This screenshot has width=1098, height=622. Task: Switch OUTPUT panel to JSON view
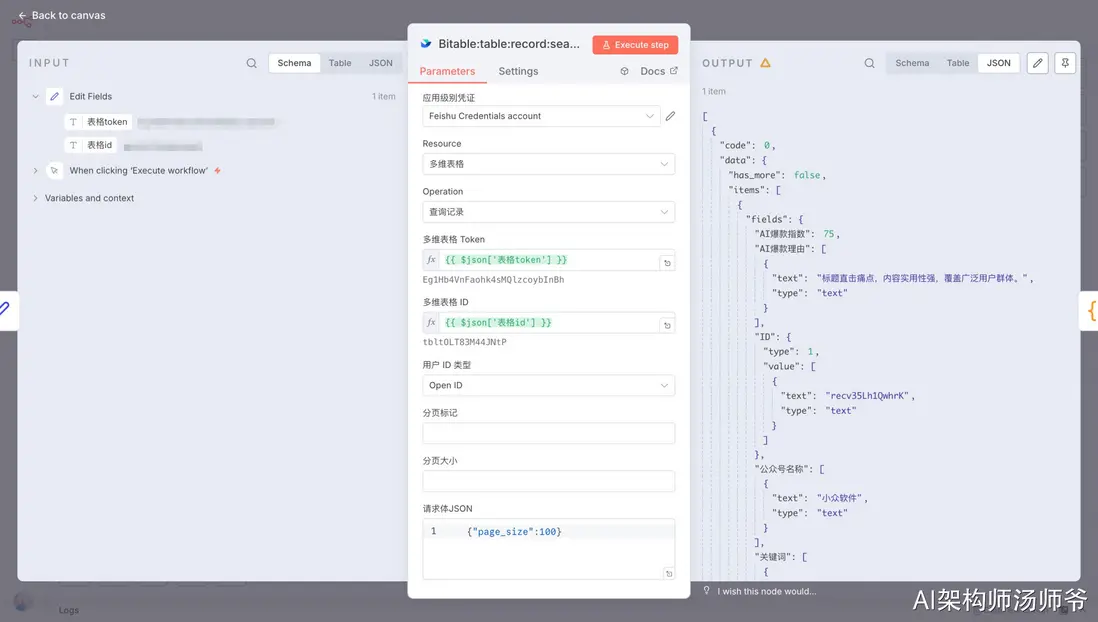(x=999, y=63)
